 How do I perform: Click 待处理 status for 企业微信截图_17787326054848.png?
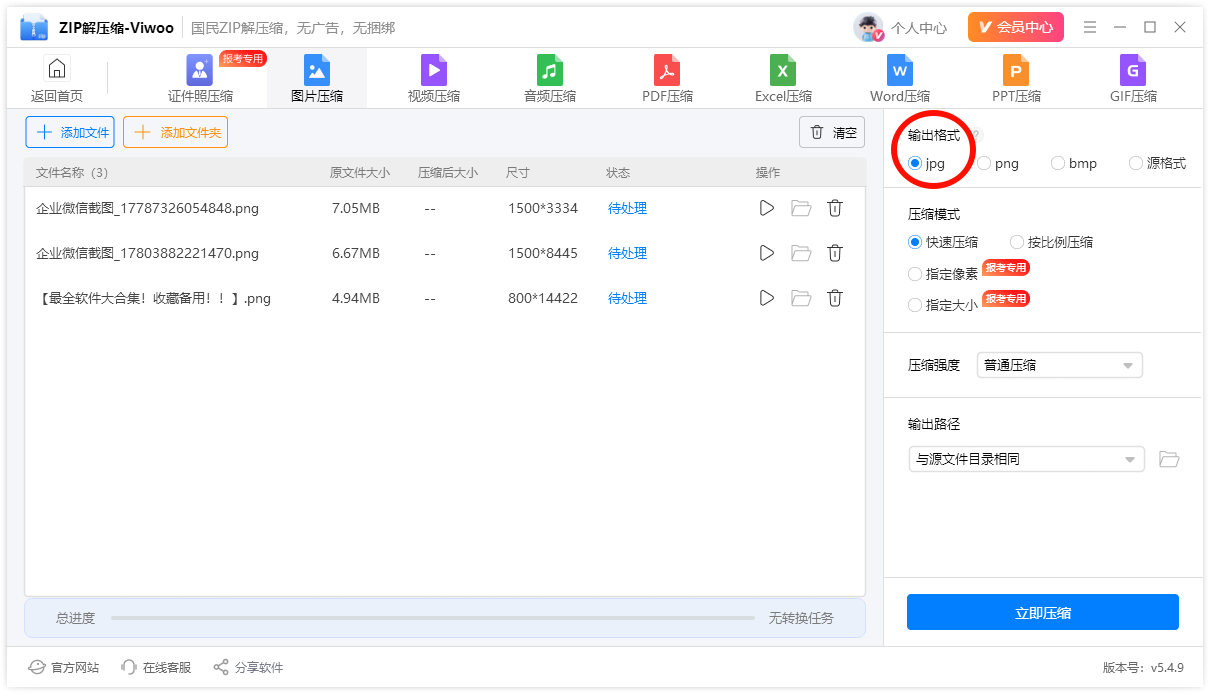click(628, 208)
